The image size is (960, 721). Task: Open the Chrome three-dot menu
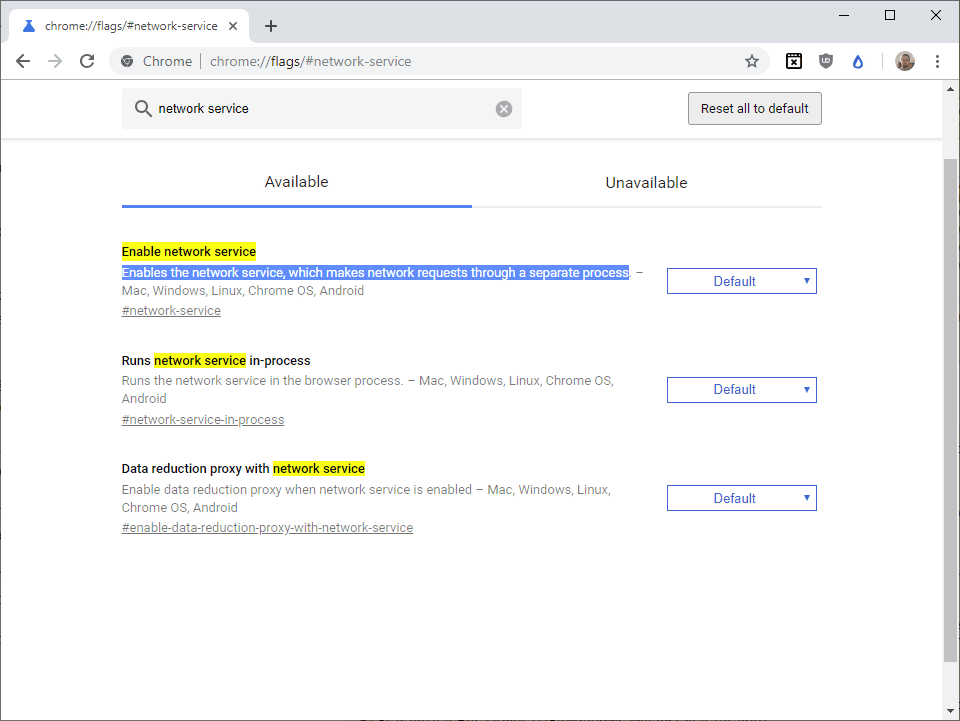(937, 61)
